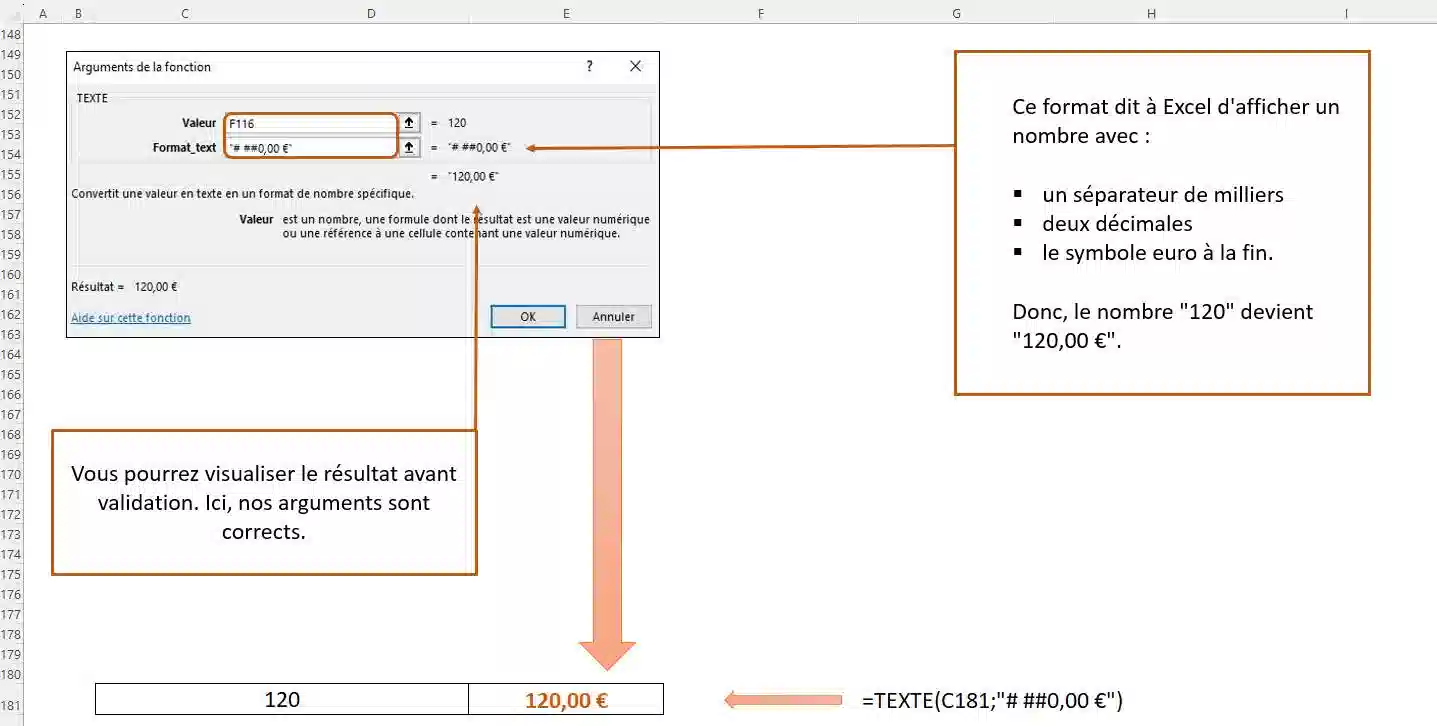
Task: Select the orange 120,00 € result cell
Action: [x=566, y=699]
